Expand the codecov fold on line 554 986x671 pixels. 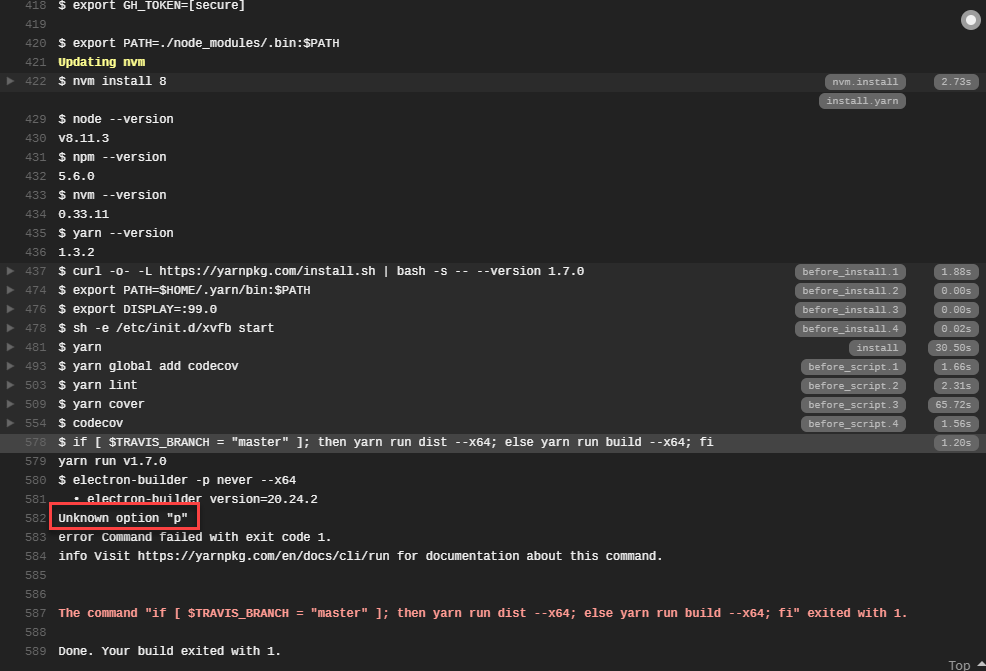[x=10, y=423]
